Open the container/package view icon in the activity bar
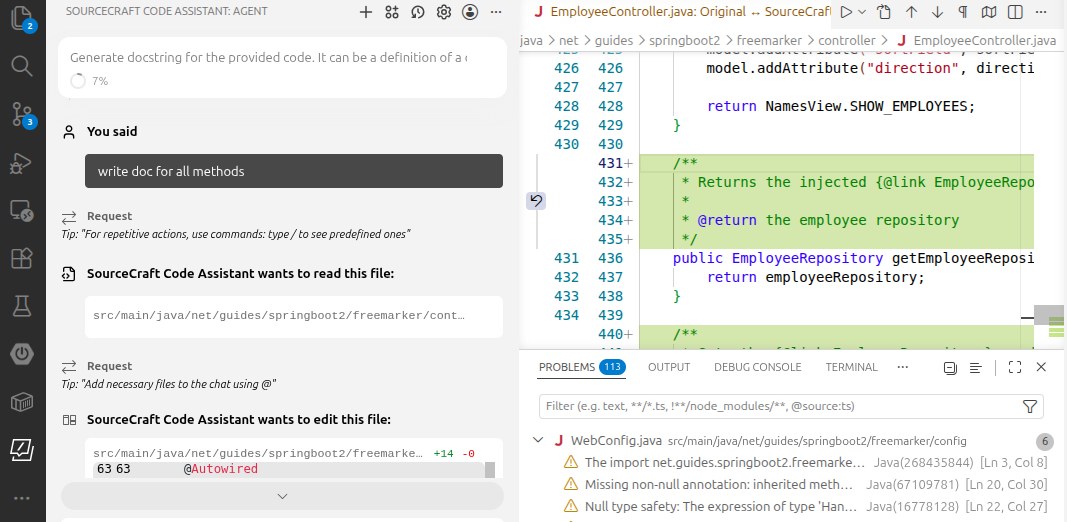The image size is (1067, 522). 22,402
